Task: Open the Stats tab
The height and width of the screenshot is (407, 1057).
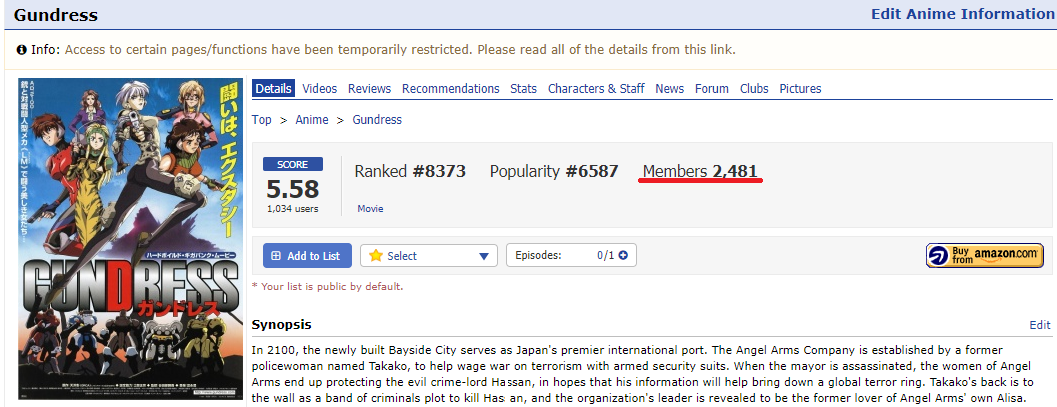Action: (524, 88)
